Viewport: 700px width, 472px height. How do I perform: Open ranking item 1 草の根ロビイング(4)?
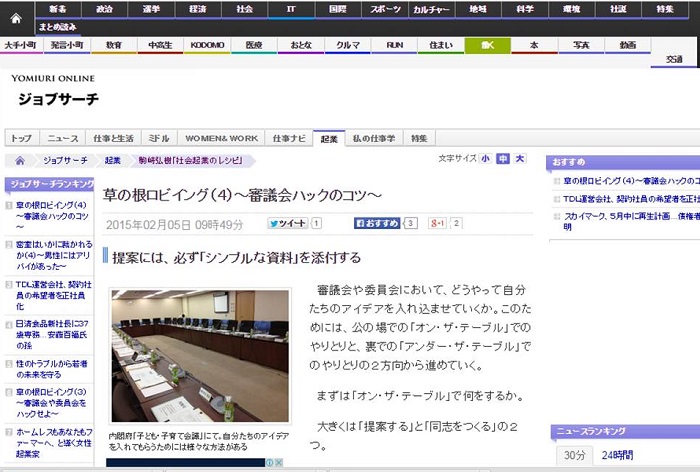[x=52, y=216]
